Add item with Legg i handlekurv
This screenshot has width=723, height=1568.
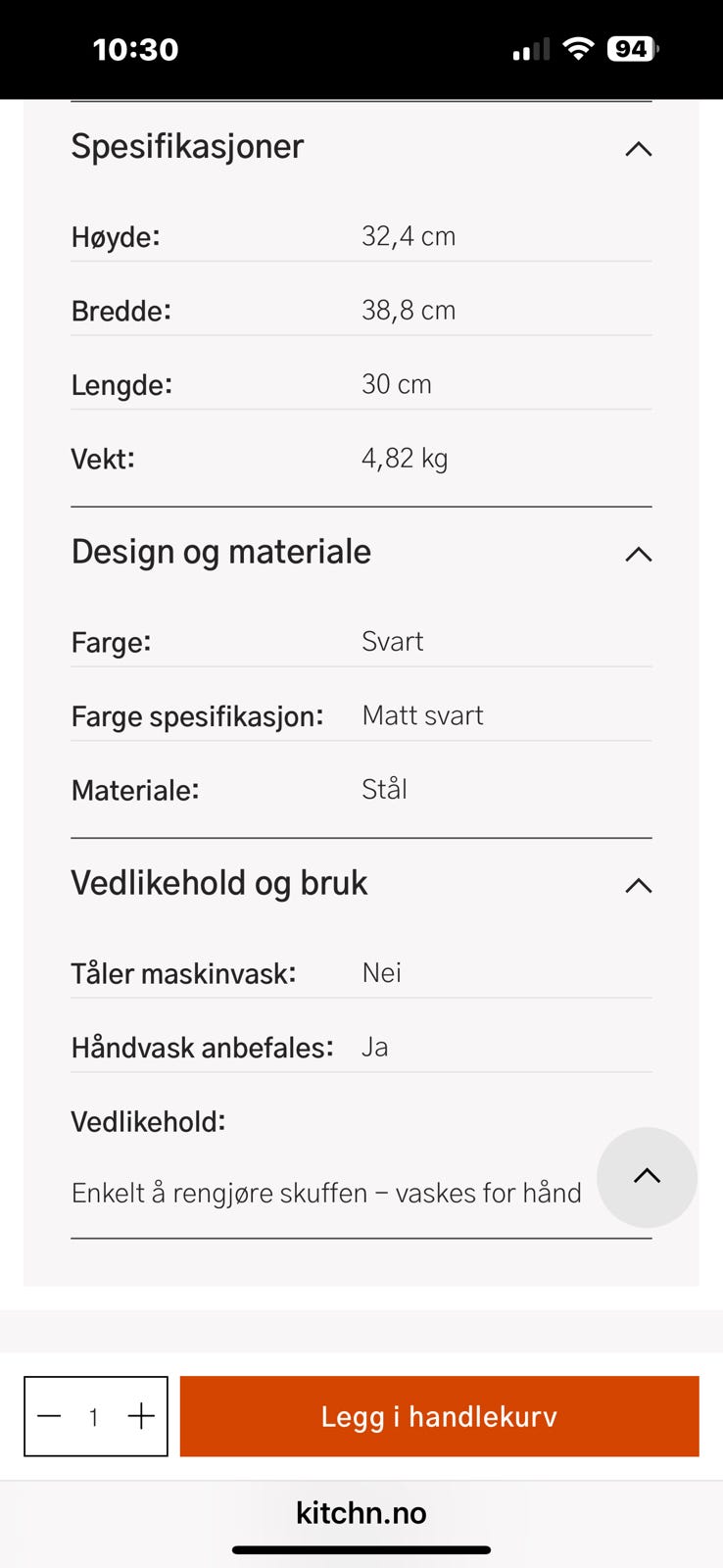coord(439,1416)
